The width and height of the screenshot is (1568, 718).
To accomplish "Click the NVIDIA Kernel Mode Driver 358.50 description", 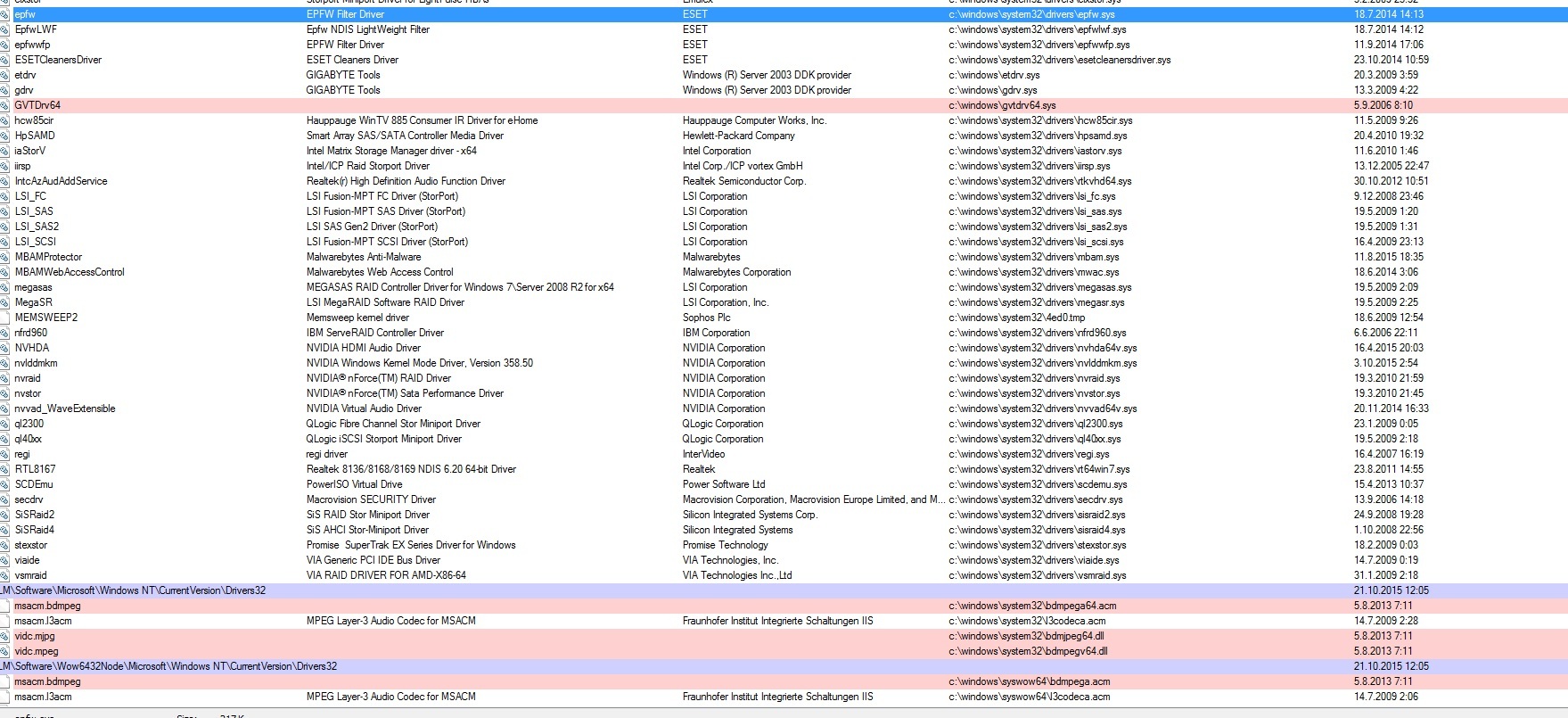I will click(420, 363).
